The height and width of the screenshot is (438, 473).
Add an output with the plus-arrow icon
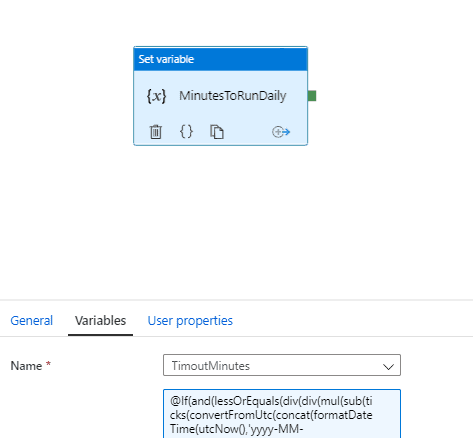(281, 132)
